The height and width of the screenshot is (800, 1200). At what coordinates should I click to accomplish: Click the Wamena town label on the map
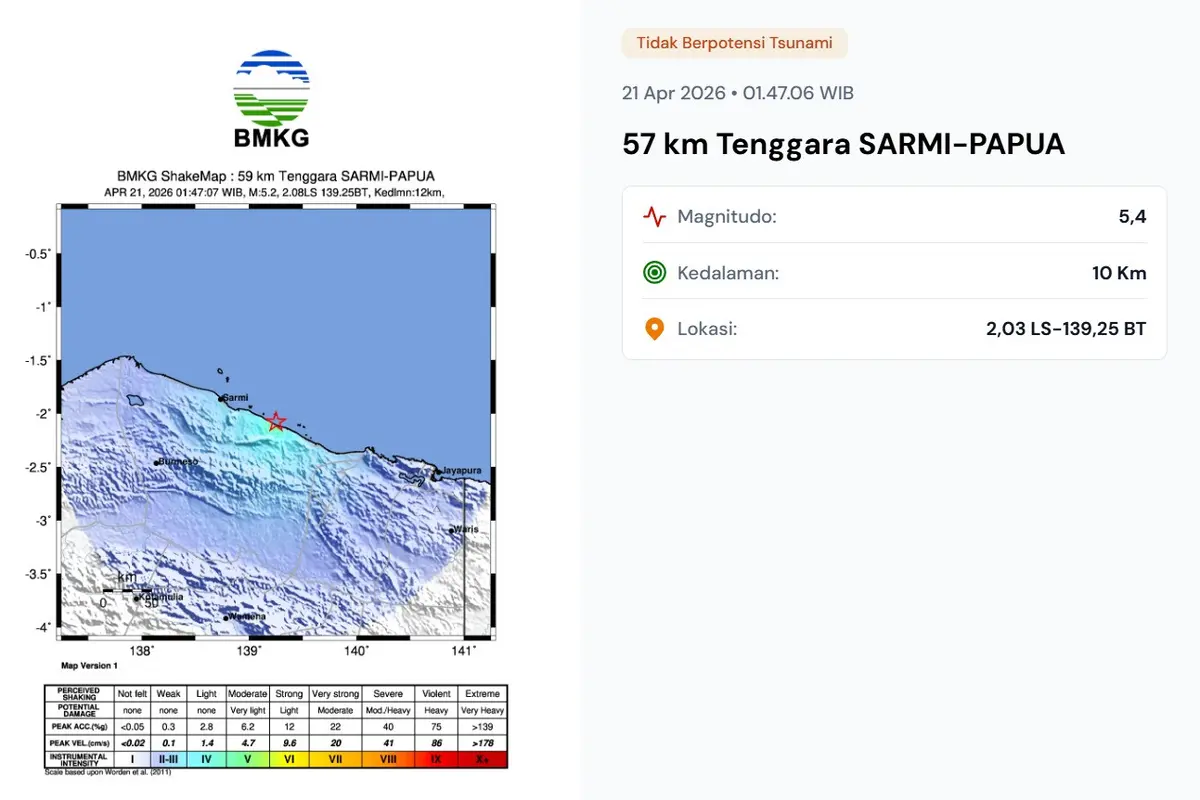coord(247,616)
